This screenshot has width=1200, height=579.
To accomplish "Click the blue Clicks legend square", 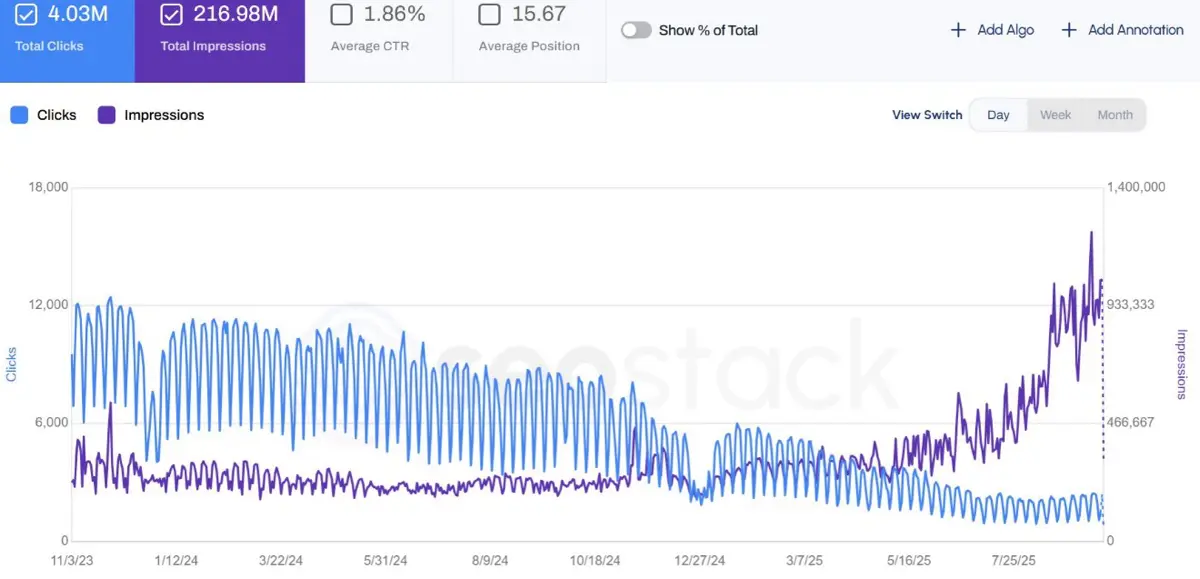I will click(19, 115).
